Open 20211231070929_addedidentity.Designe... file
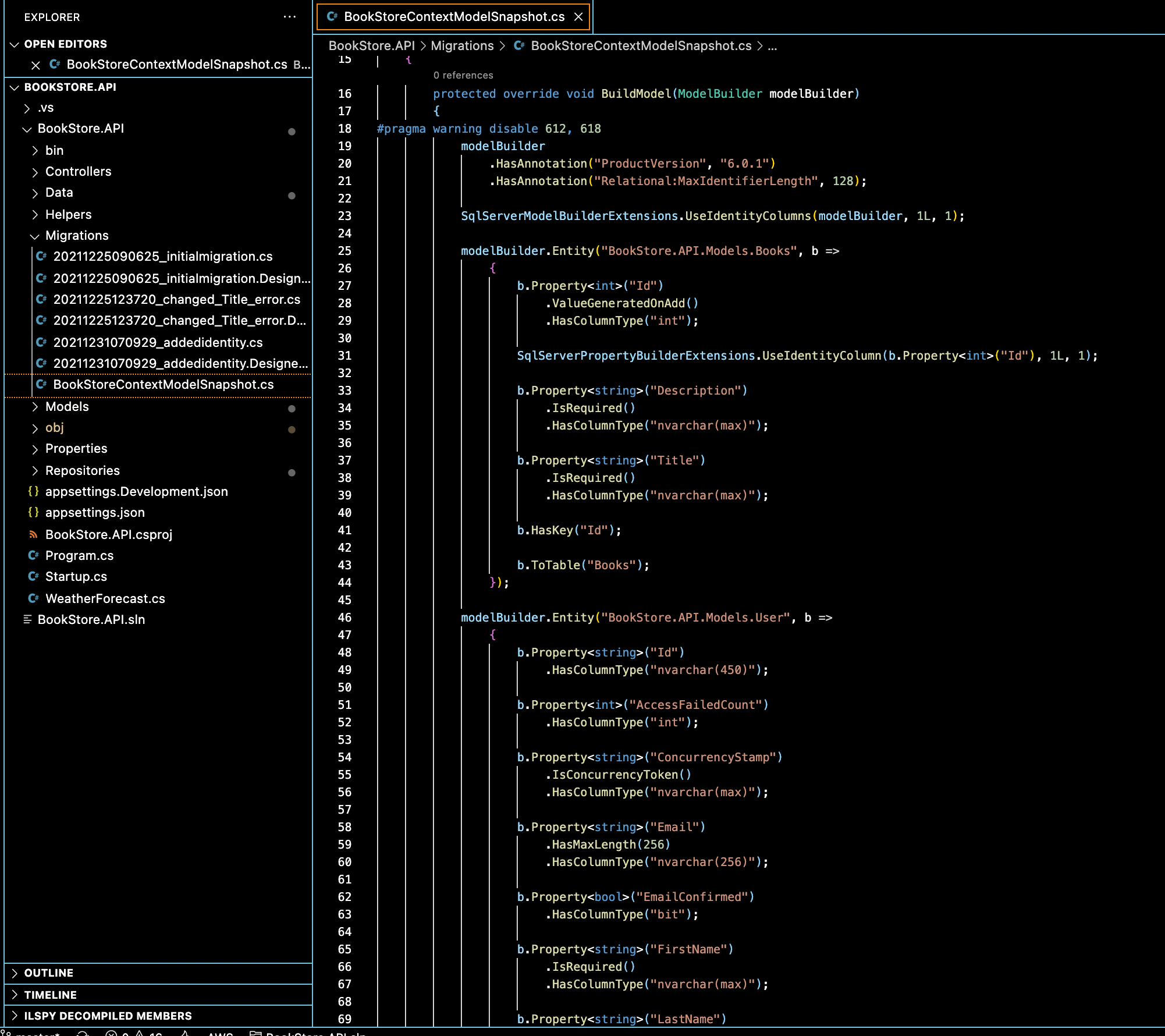1165x1036 pixels. pyautogui.click(x=181, y=363)
